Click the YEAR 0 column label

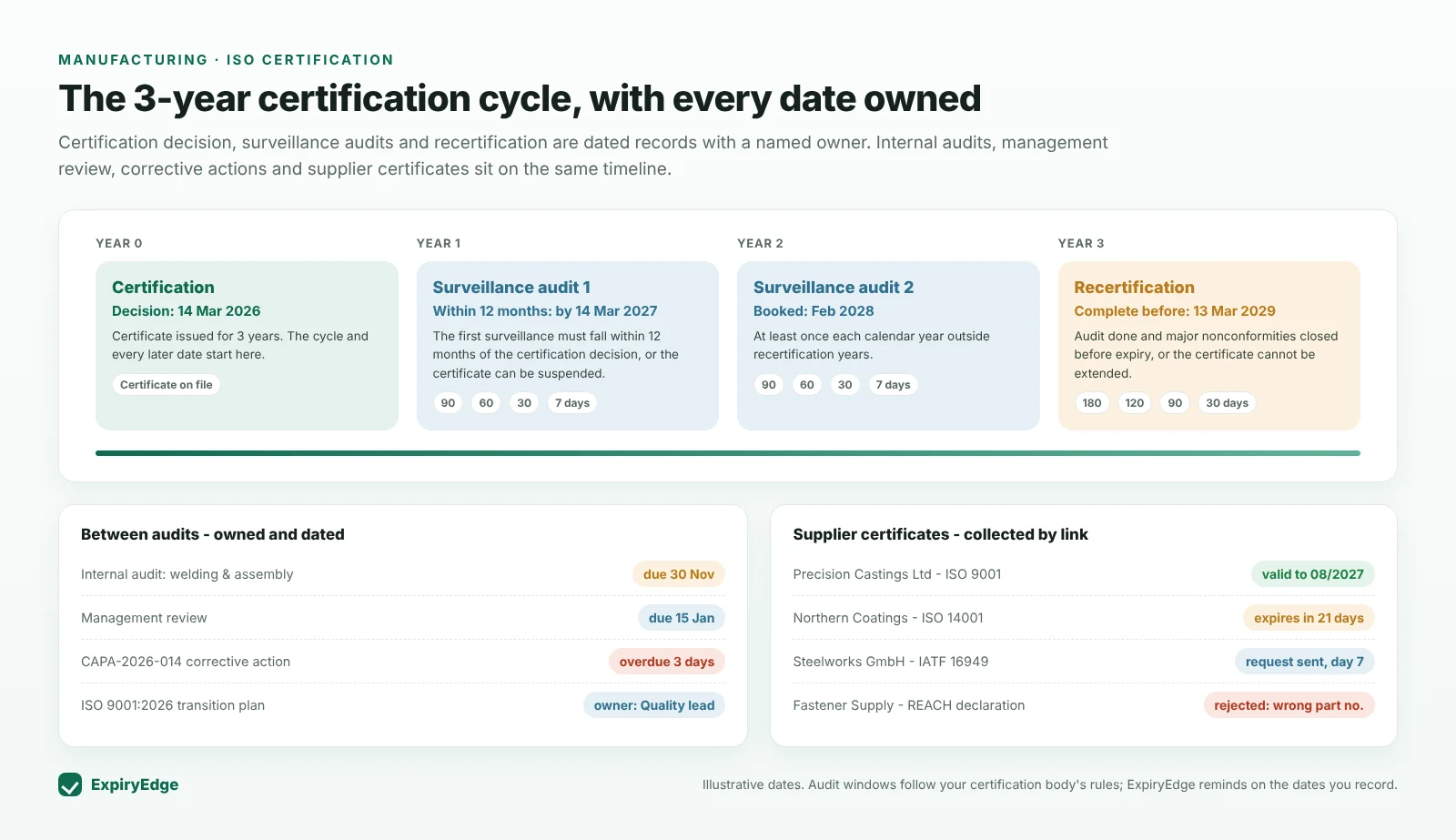click(x=119, y=244)
